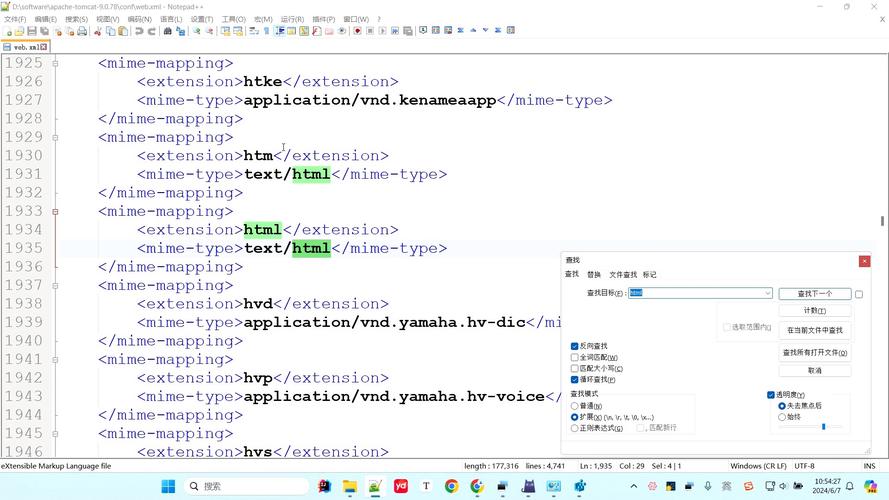Tick the small checkbox beside 查找下一个
The width and height of the screenshot is (889, 500).
tap(859, 294)
